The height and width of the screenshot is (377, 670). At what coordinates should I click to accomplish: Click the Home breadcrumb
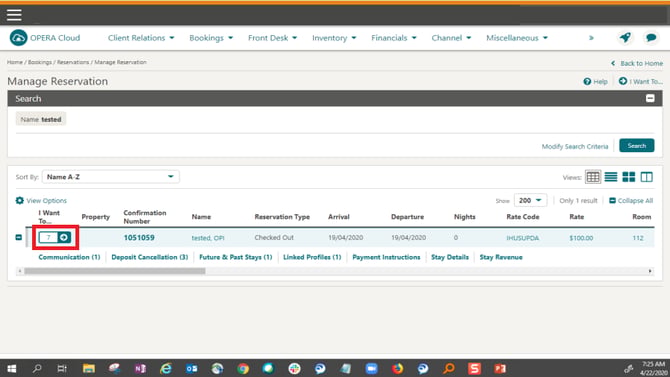pos(15,62)
